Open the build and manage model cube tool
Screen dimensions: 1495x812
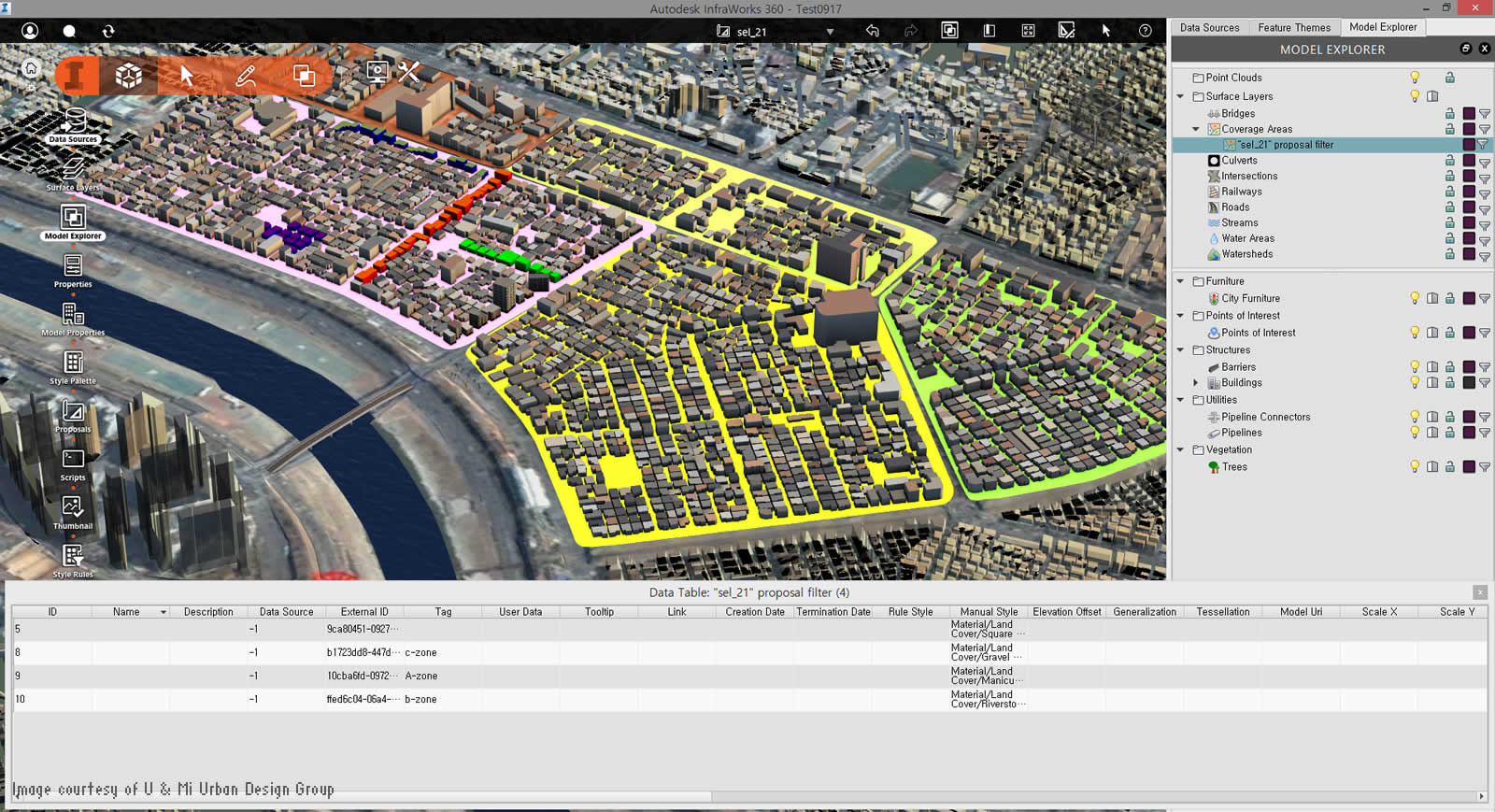[x=129, y=76]
